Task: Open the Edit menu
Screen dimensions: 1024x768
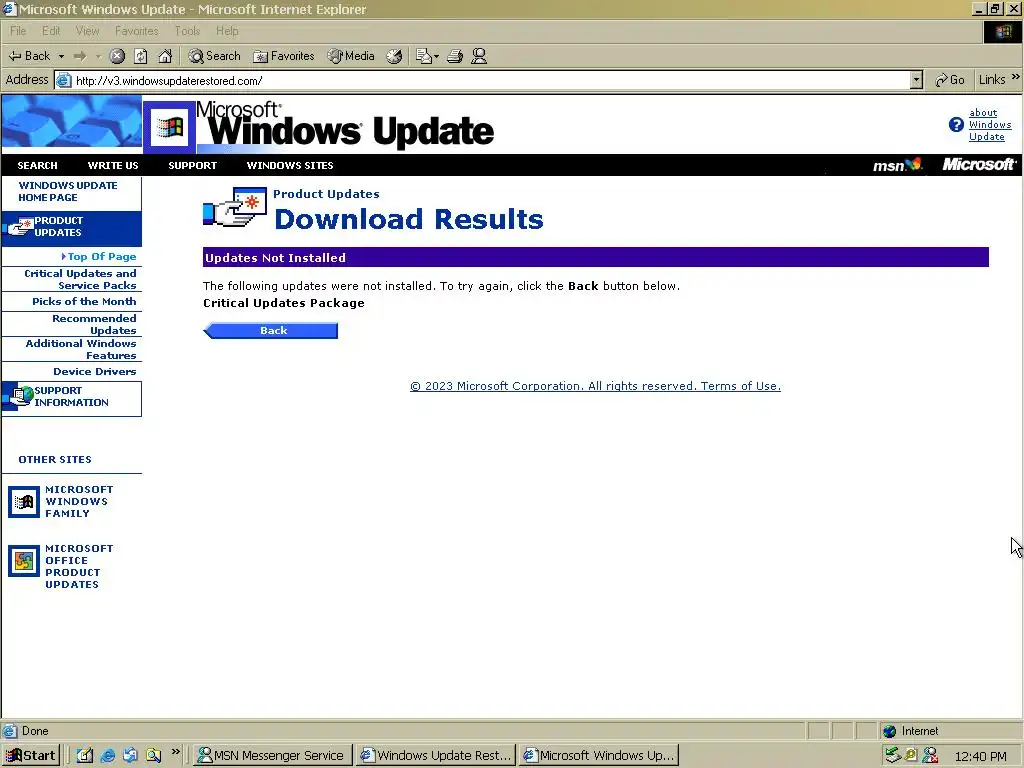Action: (x=51, y=31)
